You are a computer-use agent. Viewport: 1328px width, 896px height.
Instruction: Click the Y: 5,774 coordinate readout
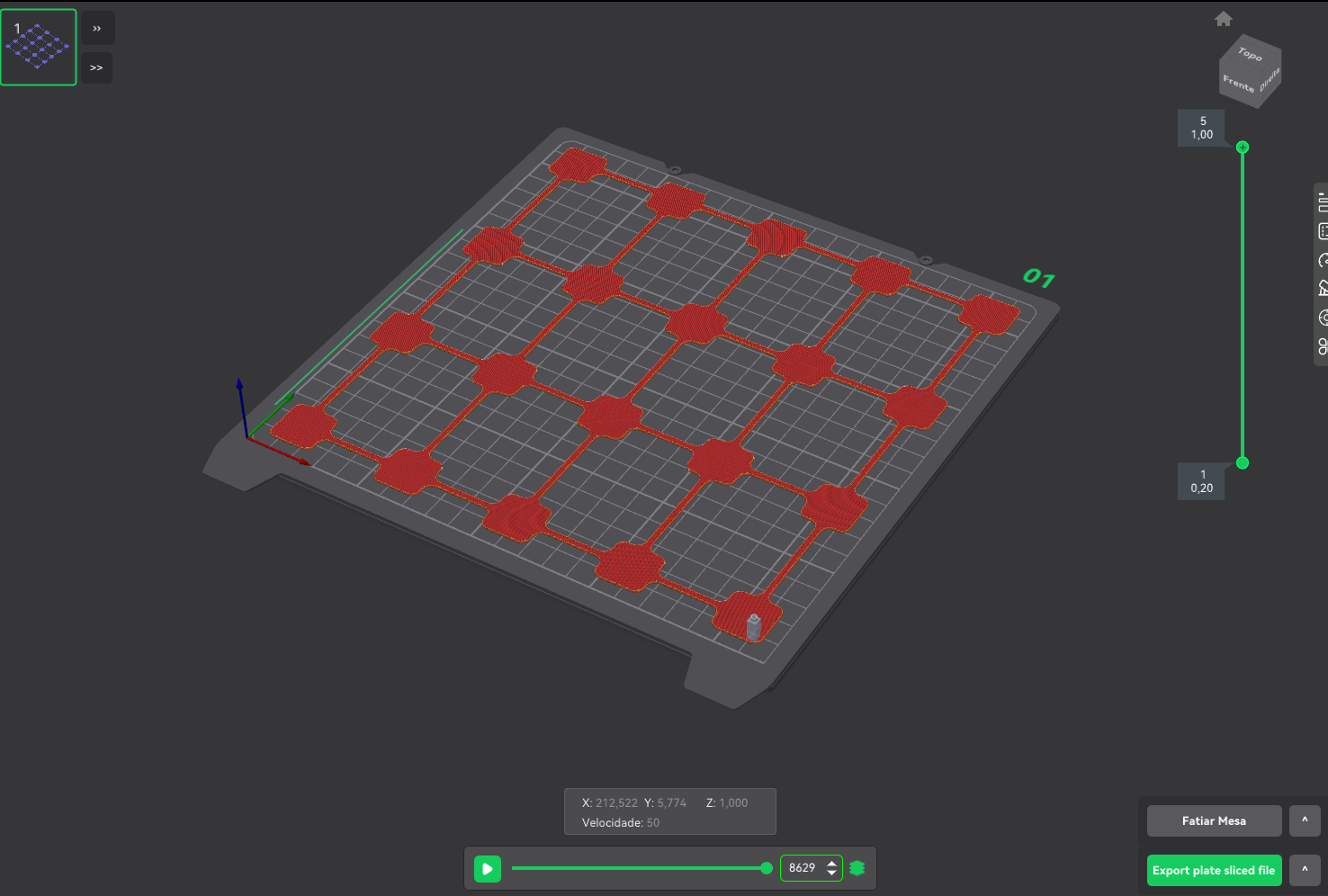tap(665, 802)
